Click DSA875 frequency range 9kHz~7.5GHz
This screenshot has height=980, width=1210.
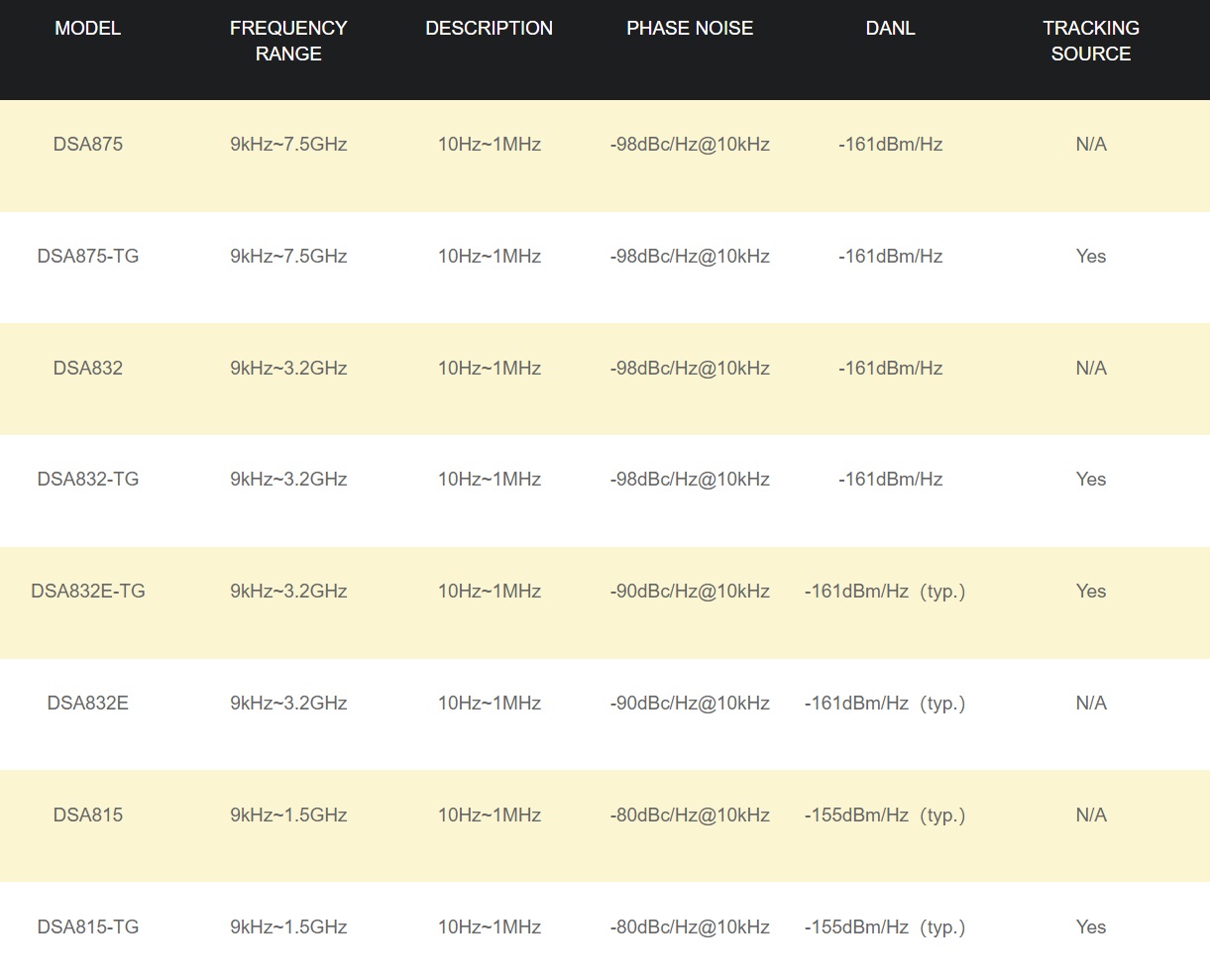coord(288,145)
